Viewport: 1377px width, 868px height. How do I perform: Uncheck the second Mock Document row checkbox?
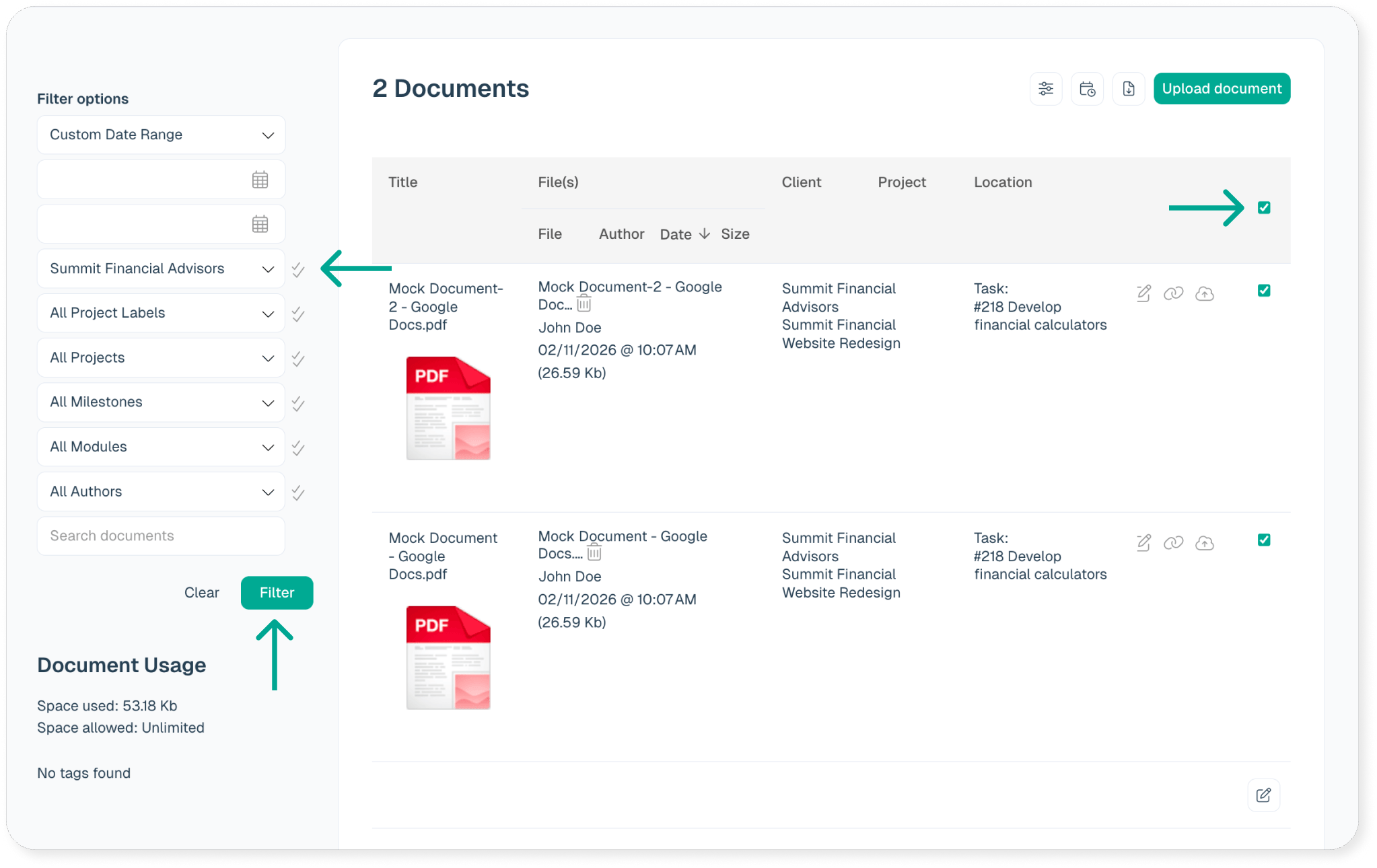point(1263,540)
